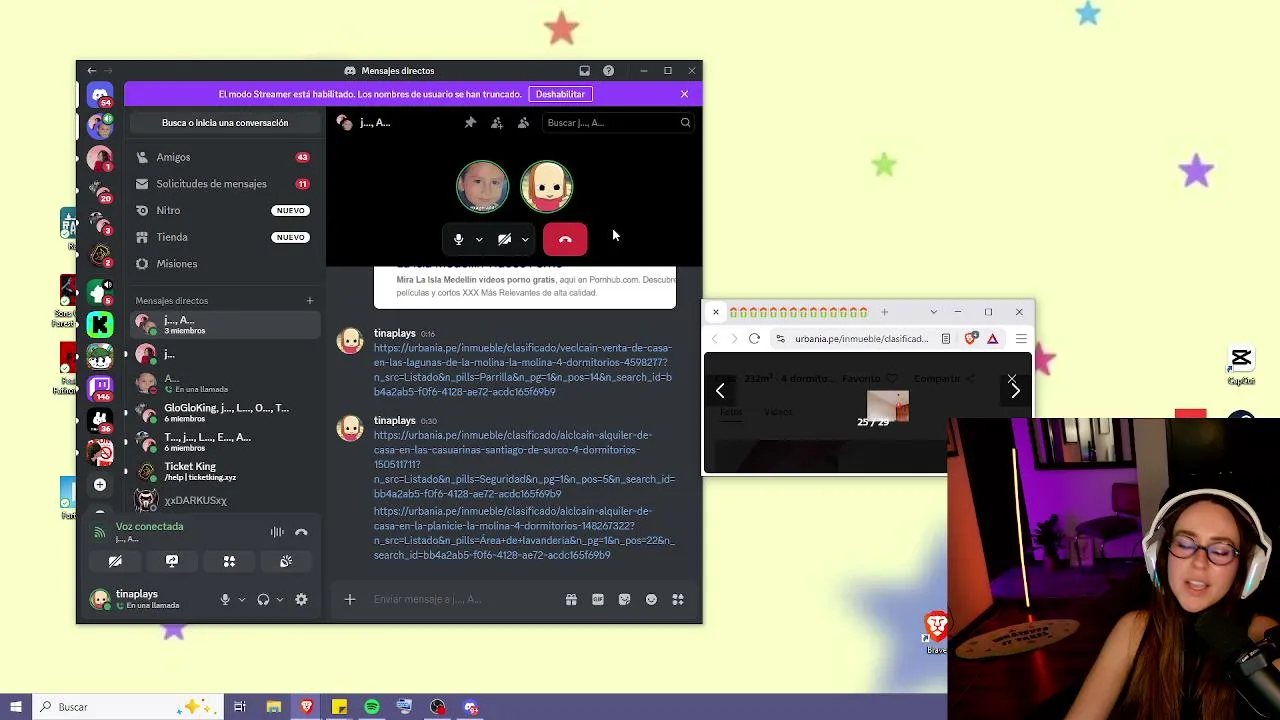
Task: Mute microphone in the user panel
Action: (x=225, y=600)
